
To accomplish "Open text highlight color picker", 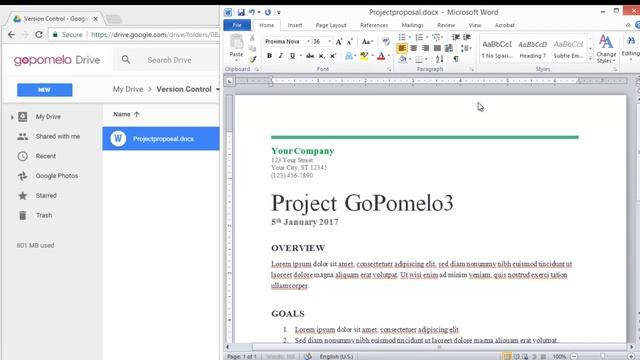I will pos(372,56).
